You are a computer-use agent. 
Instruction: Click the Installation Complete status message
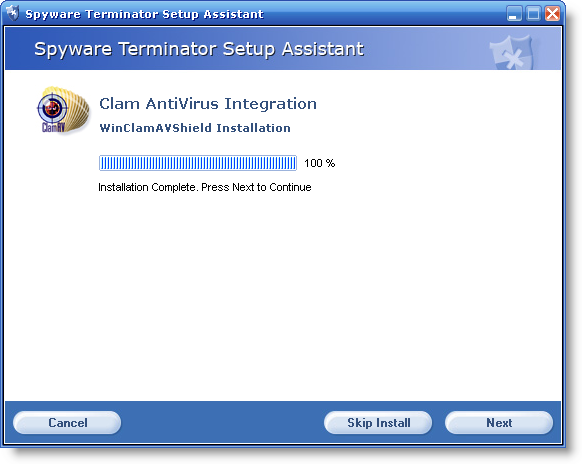point(205,187)
